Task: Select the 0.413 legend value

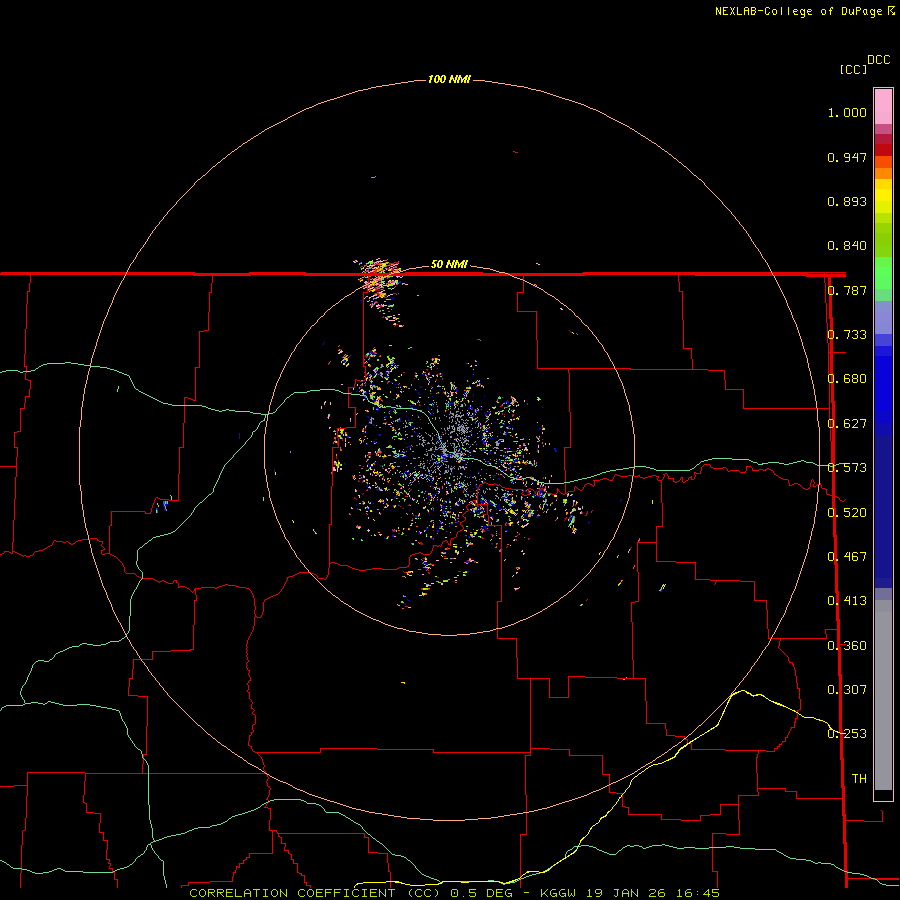Action: click(847, 601)
